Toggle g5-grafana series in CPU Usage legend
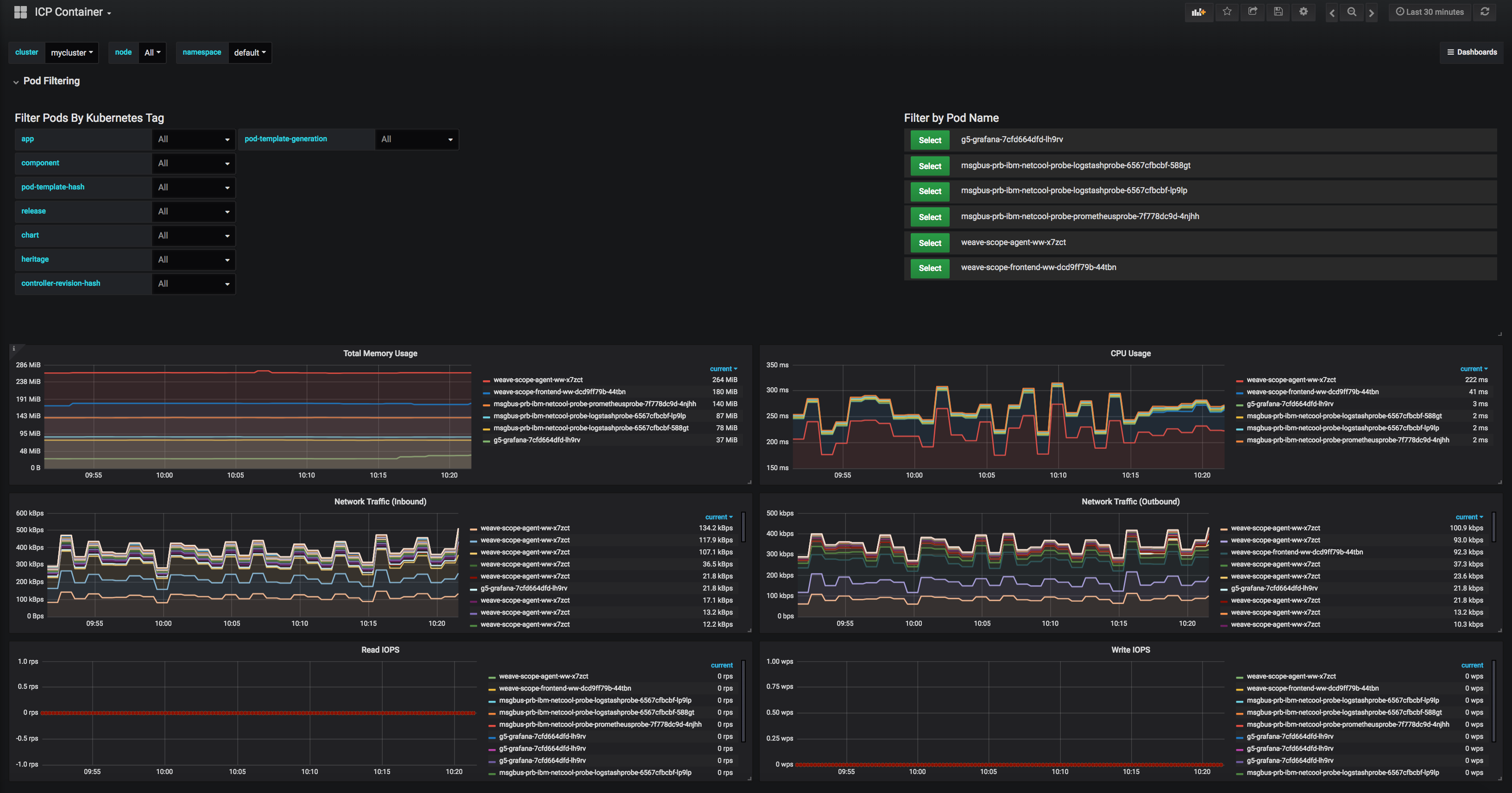The image size is (1512, 793). pos(1290,404)
